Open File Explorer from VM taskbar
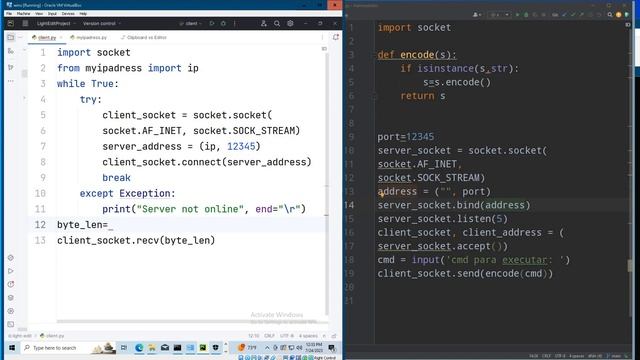Screen dimensions: 640x360 tap(152, 348)
